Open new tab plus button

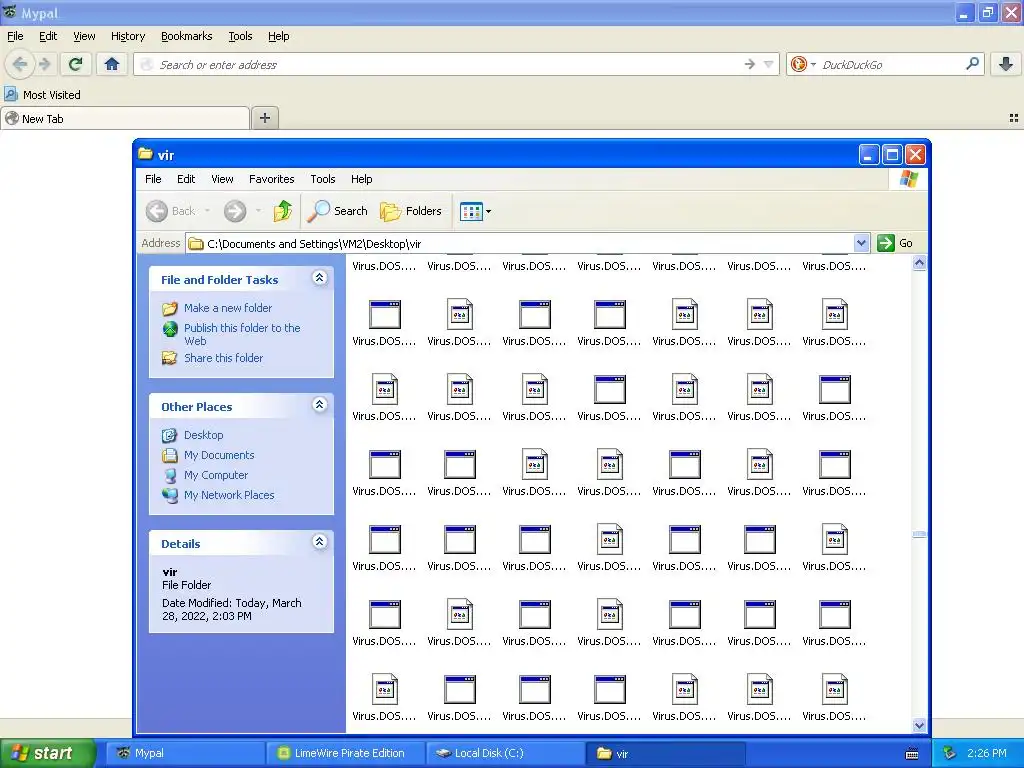(264, 118)
